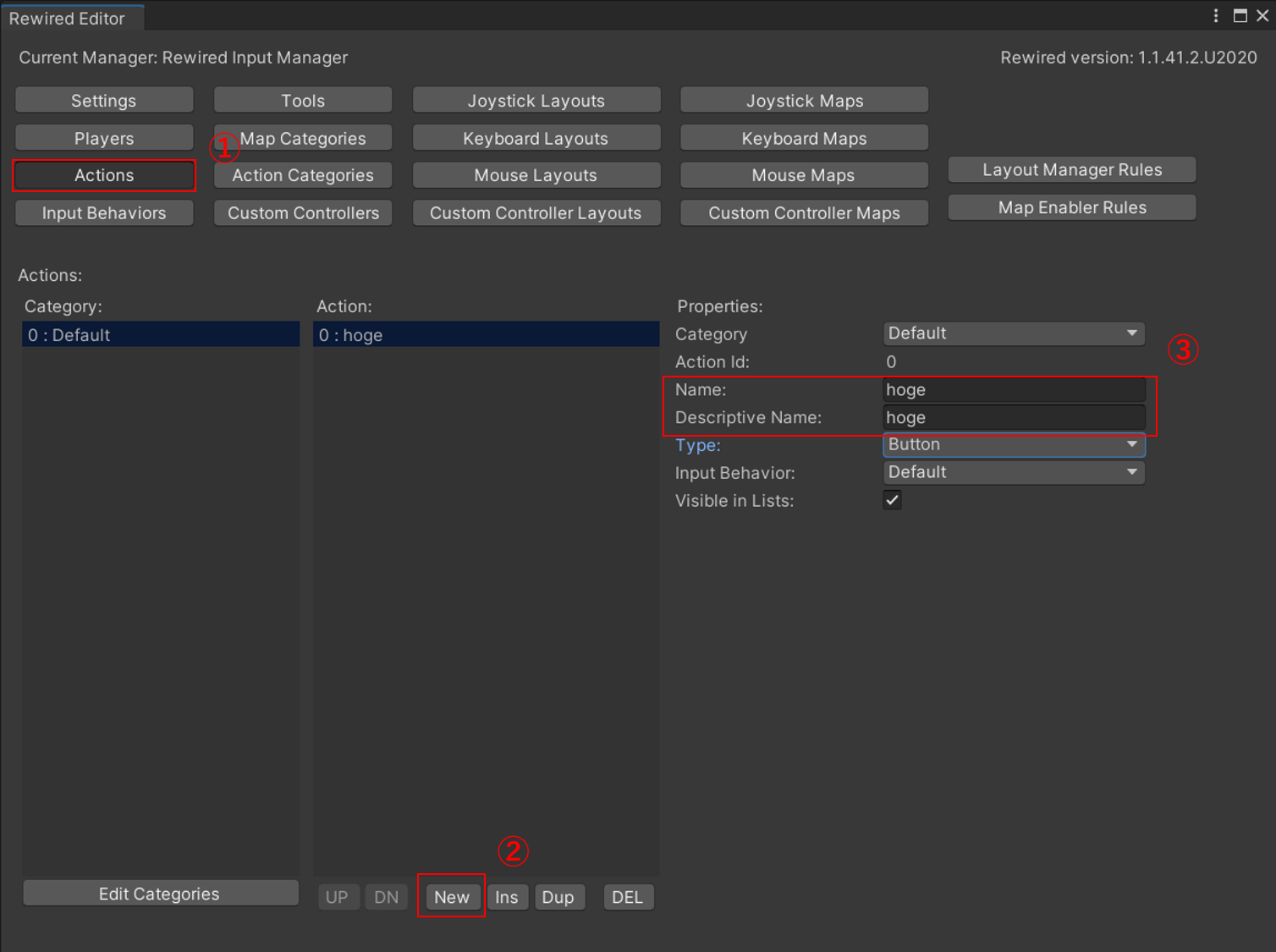Image resolution: width=1276 pixels, height=952 pixels.
Task: Open the Type dropdown showing Button
Action: (1013, 444)
